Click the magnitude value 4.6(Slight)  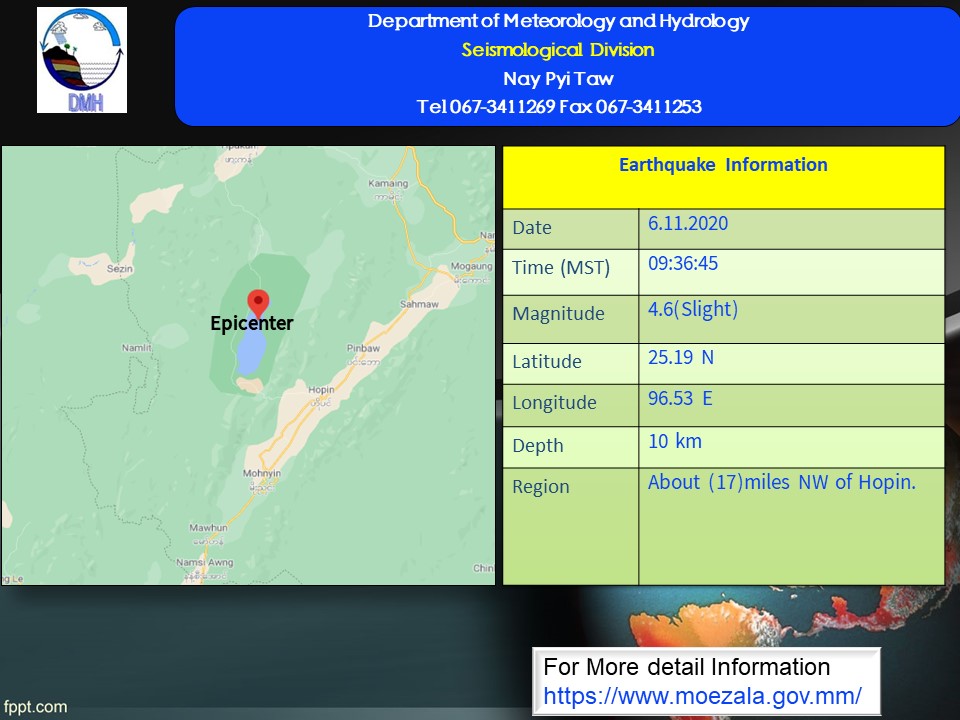coord(692,310)
